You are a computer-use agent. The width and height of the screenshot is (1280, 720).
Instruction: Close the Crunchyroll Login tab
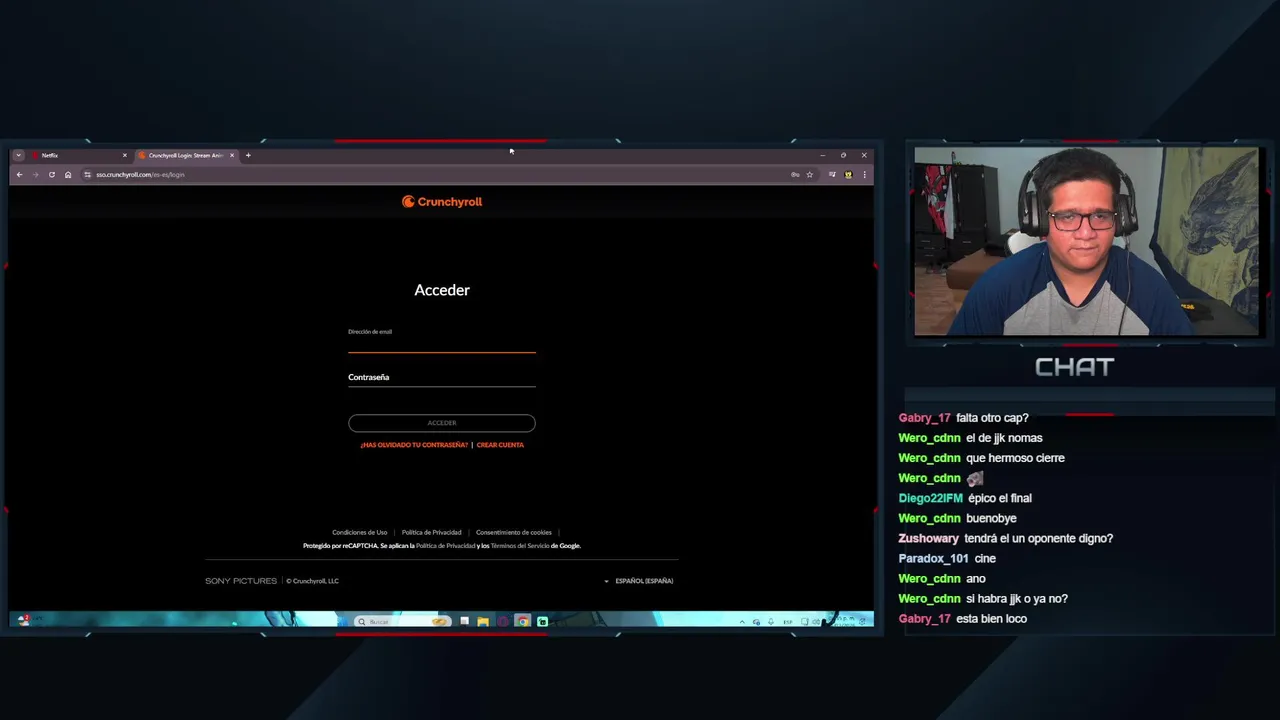[x=232, y=155]
